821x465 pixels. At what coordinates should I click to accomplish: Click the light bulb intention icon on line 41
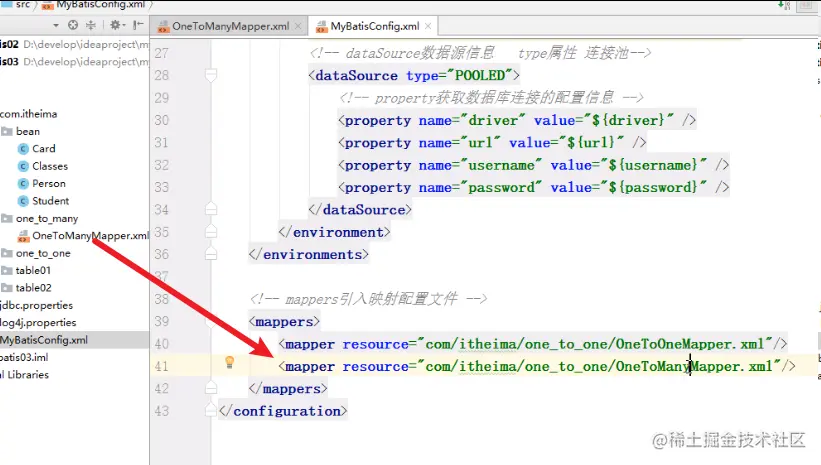click(229, 362)
